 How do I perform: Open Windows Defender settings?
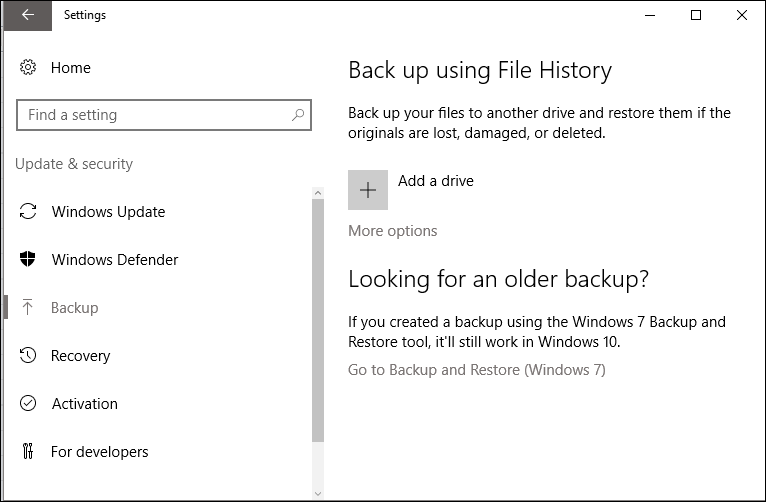tap(115, 260)
